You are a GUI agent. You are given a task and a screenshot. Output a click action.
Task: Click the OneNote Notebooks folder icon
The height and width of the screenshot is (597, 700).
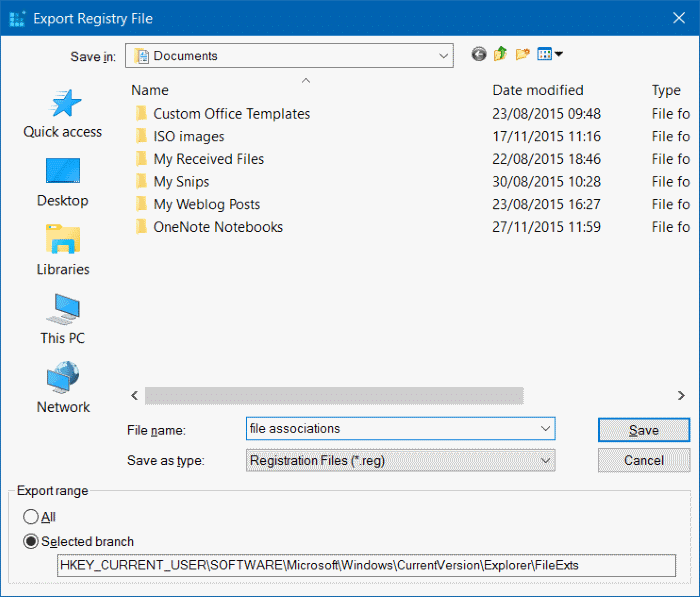141,227
